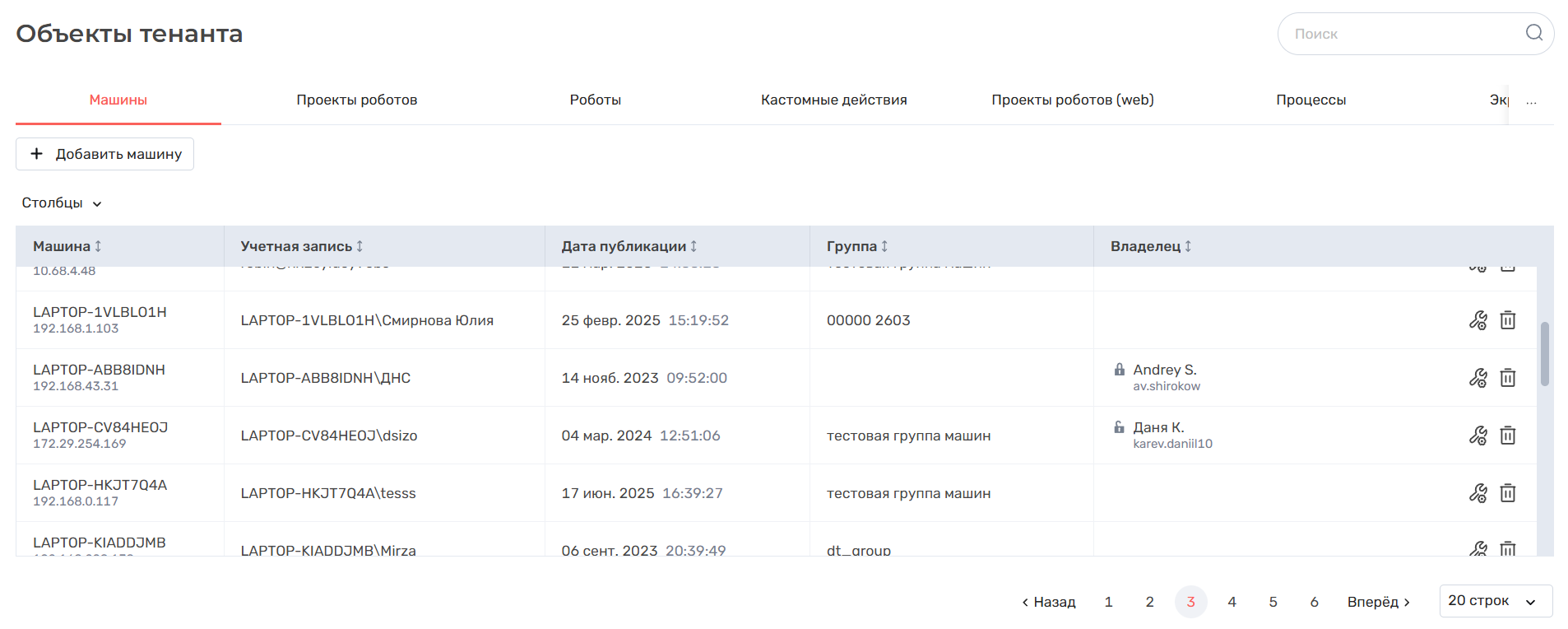Switch to the Роботы tab
The height and width of the screenshot is (629, 1568).
click(595, 100)
